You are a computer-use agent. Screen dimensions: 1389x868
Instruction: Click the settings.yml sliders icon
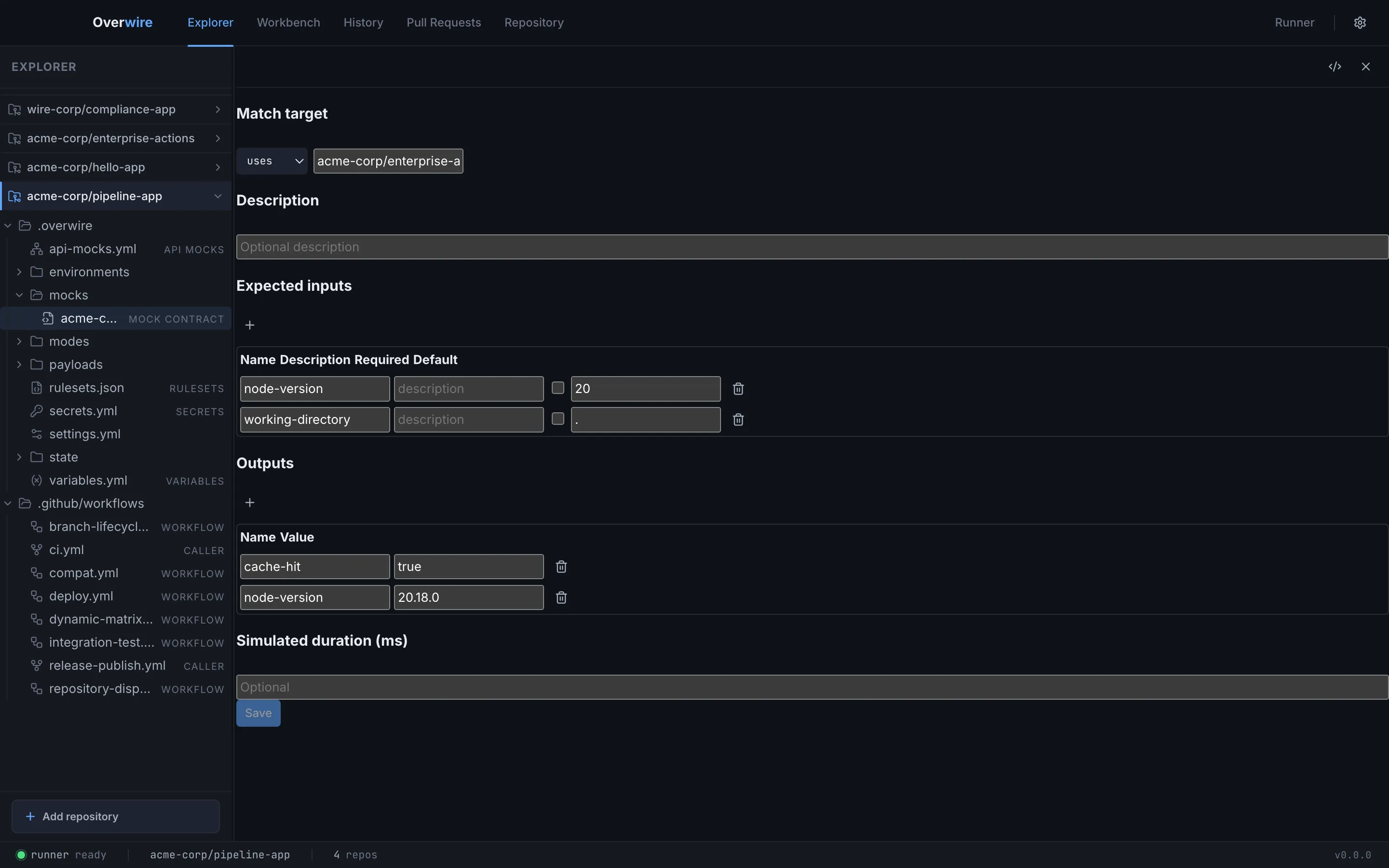(x=37, y=434)
